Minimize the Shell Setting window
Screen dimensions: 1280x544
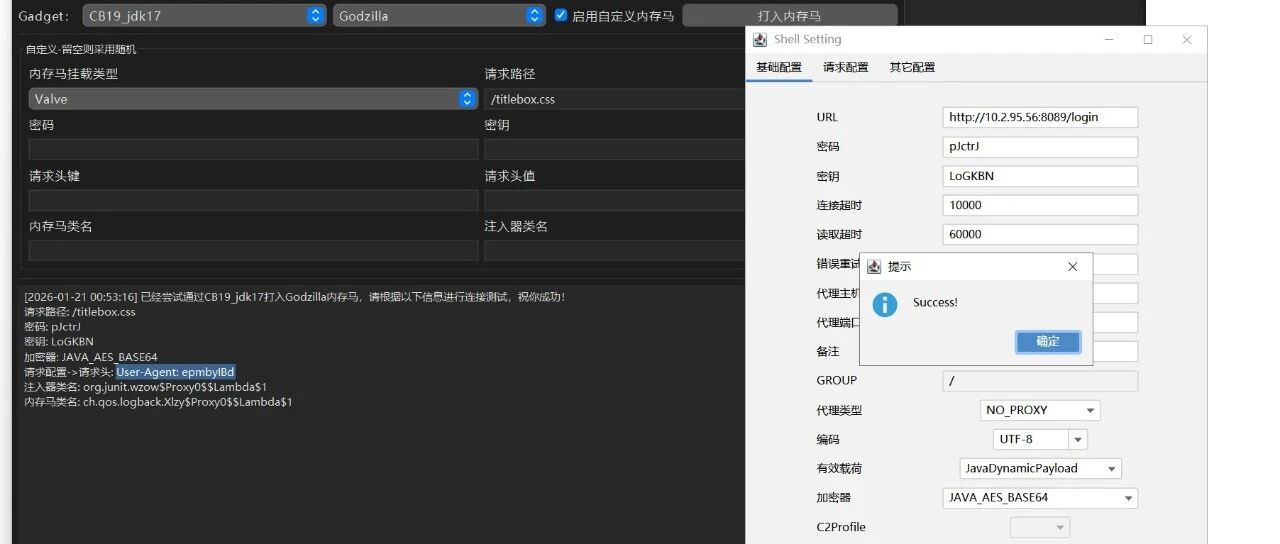click(x=1110, y=40)
